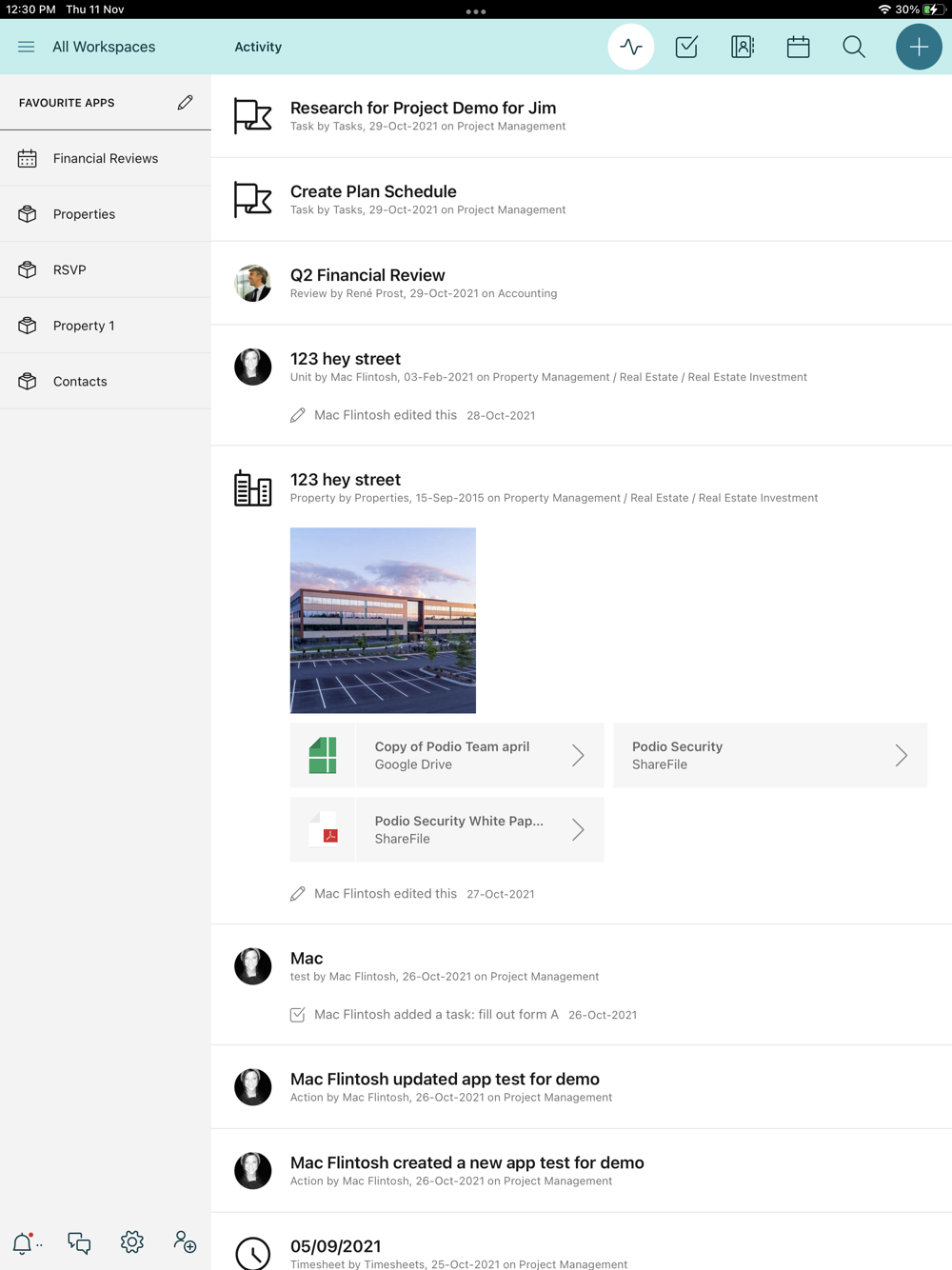
Task: Tap the 'Activity' header title
Action: pos(258,47)
